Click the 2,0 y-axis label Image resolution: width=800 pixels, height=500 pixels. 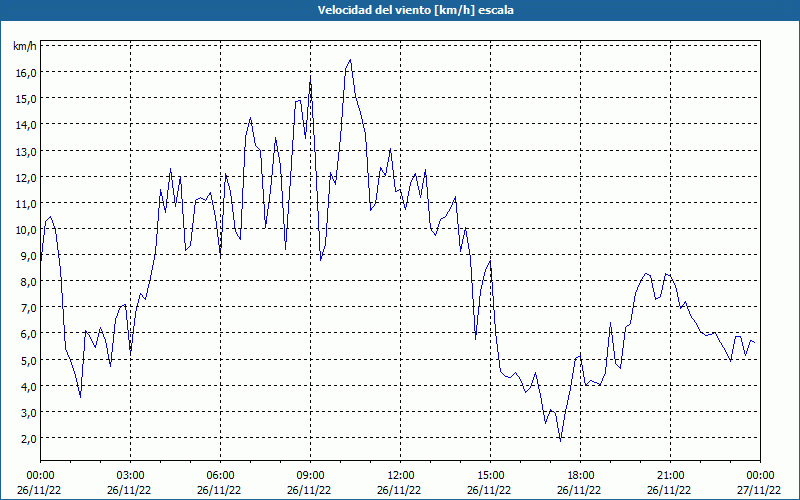point(28,438)
